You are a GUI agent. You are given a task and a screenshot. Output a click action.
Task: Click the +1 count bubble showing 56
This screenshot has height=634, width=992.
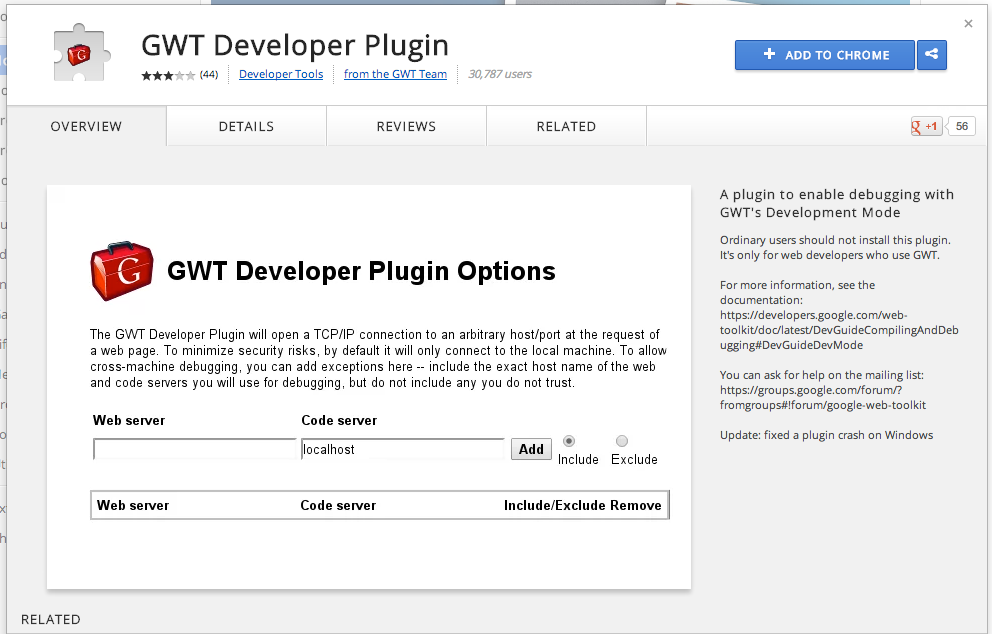pyautogui.click(x=961, y=127)
